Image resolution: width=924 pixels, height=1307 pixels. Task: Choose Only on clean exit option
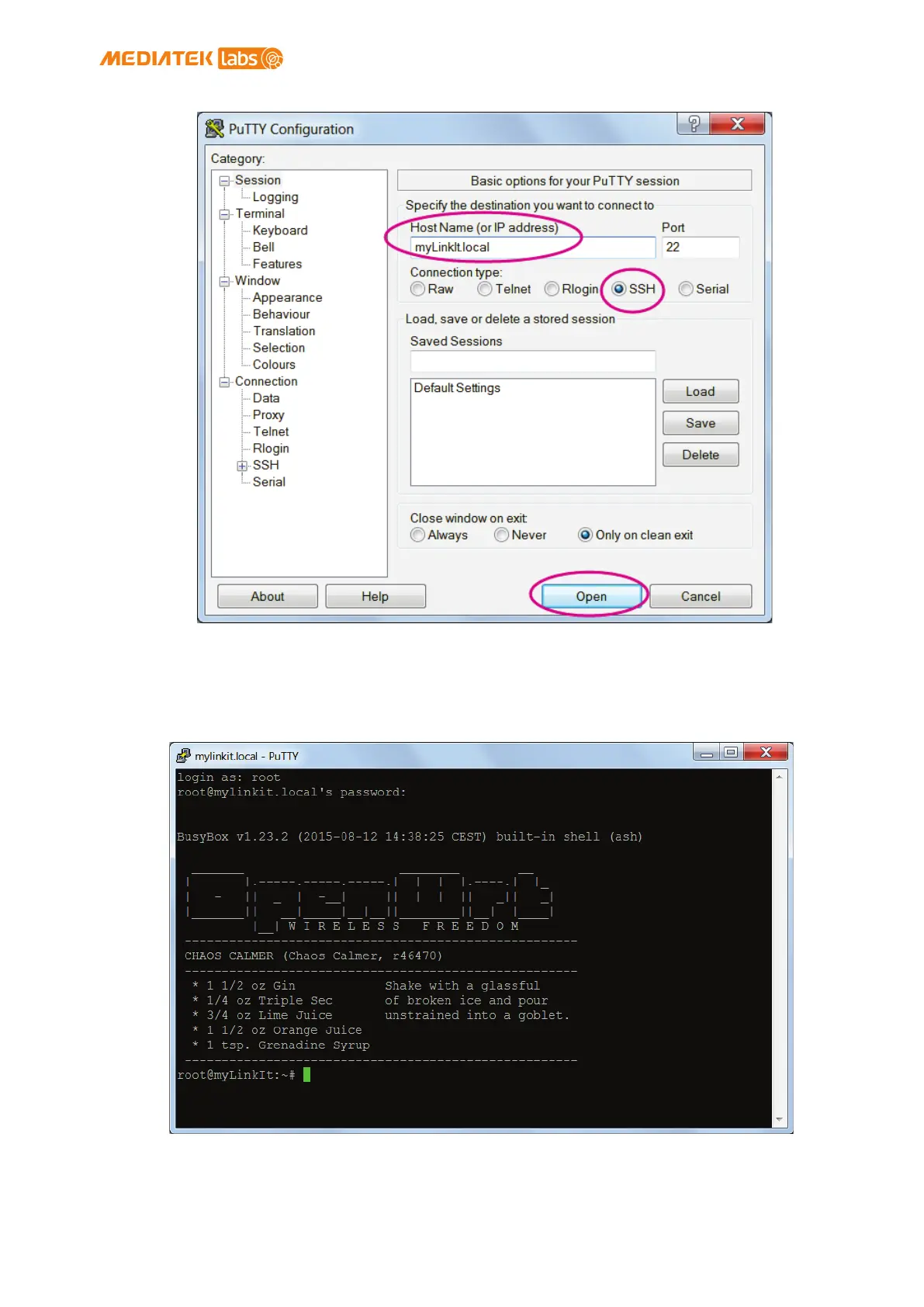pos(586,535)
